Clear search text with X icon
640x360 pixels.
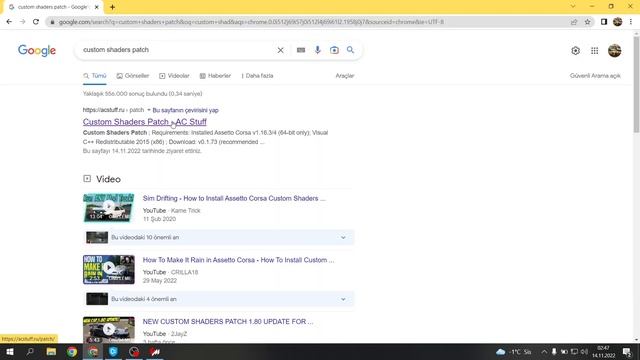(280, 50)
